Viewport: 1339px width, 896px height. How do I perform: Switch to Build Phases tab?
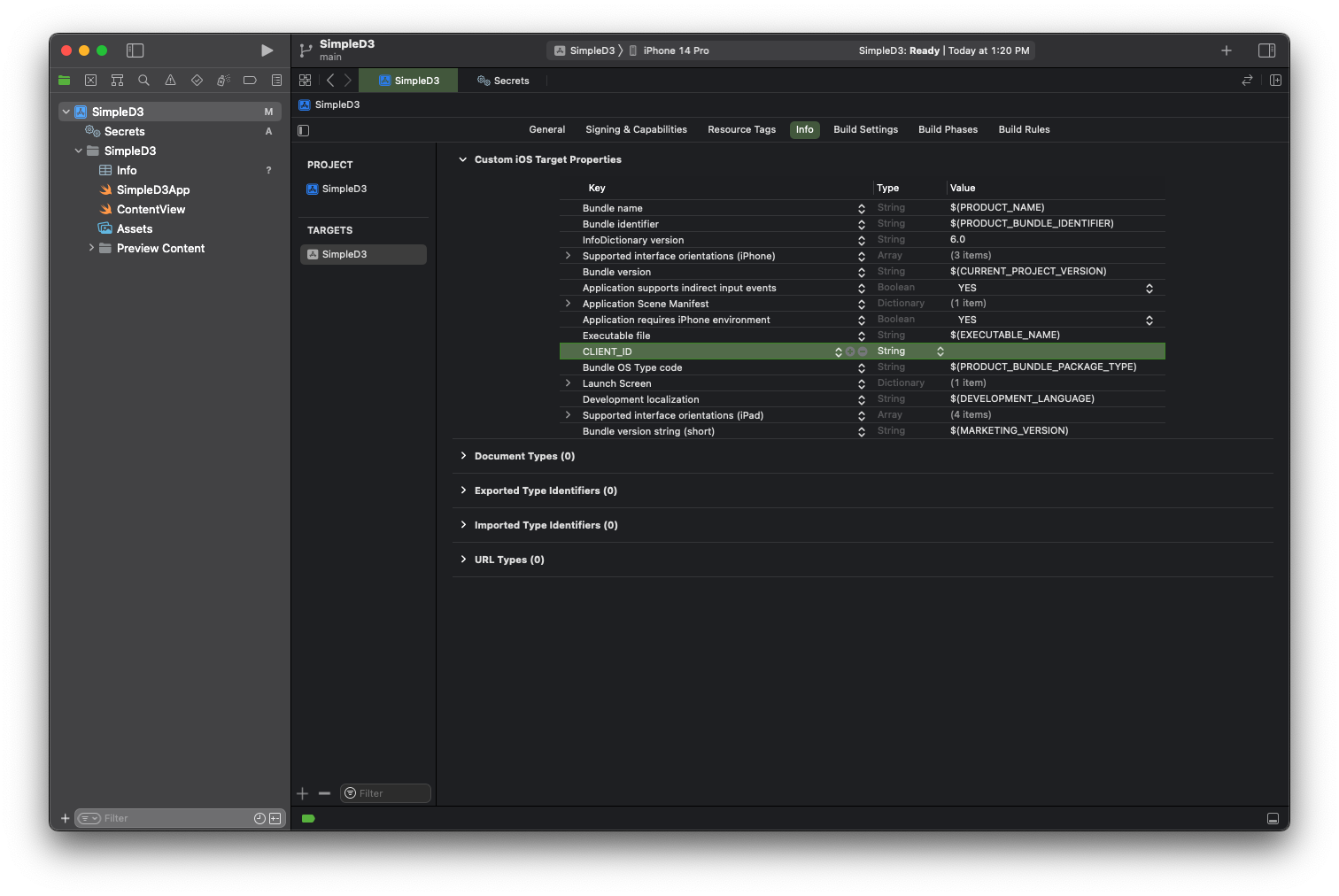point(948,129)
